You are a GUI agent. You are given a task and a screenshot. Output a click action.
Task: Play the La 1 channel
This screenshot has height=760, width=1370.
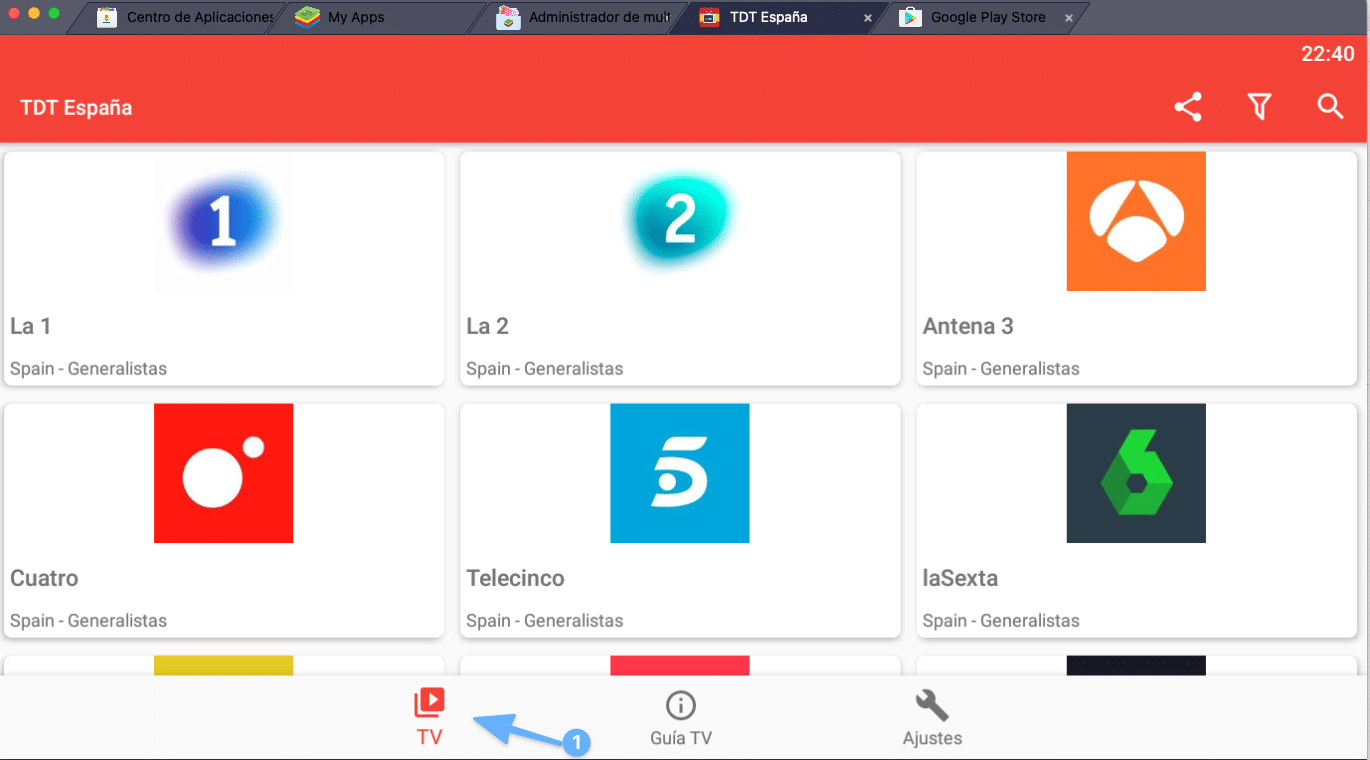click(x=223, y=268)
